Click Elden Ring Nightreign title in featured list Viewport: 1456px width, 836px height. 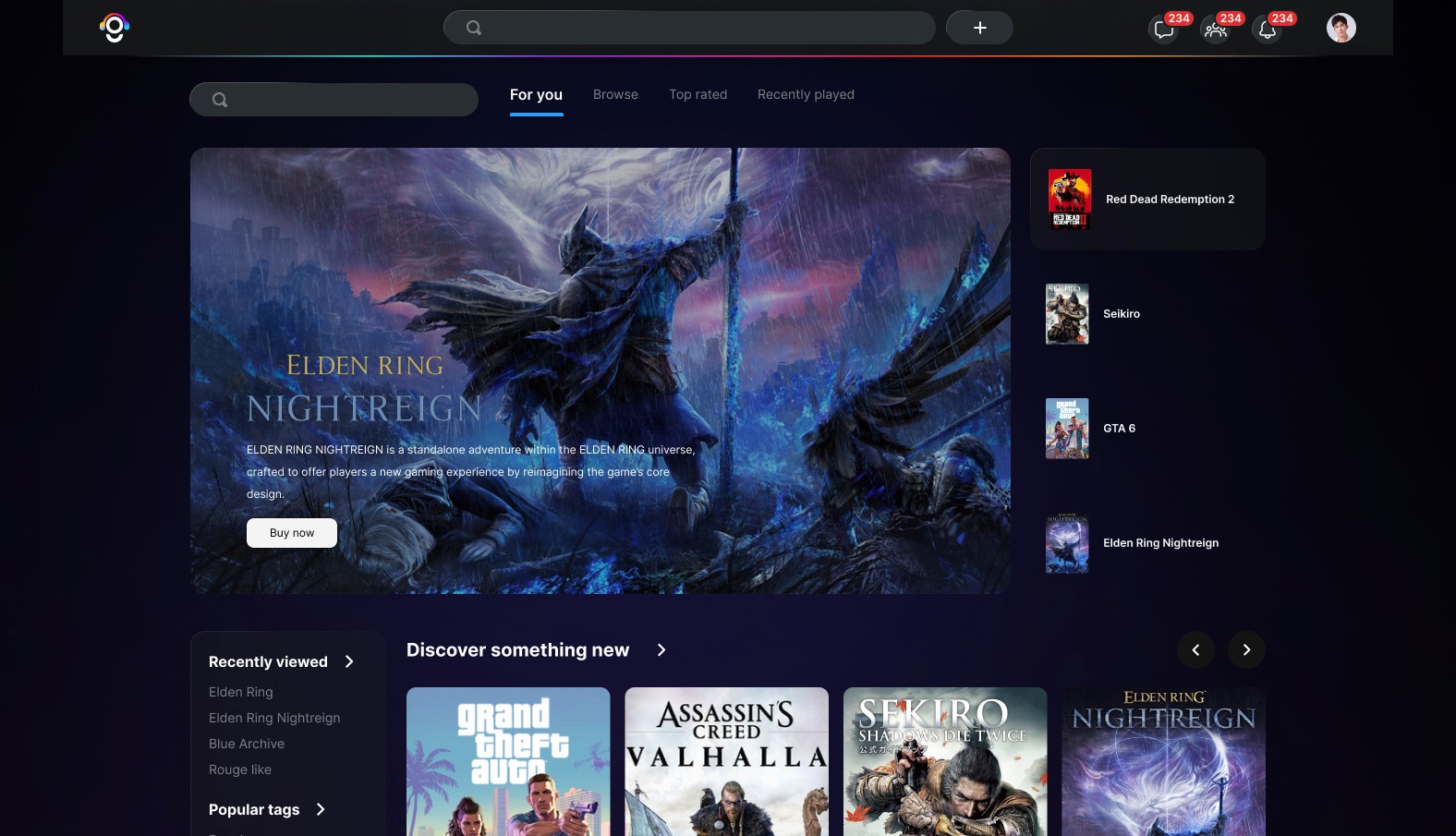(x=1160, y=543)
